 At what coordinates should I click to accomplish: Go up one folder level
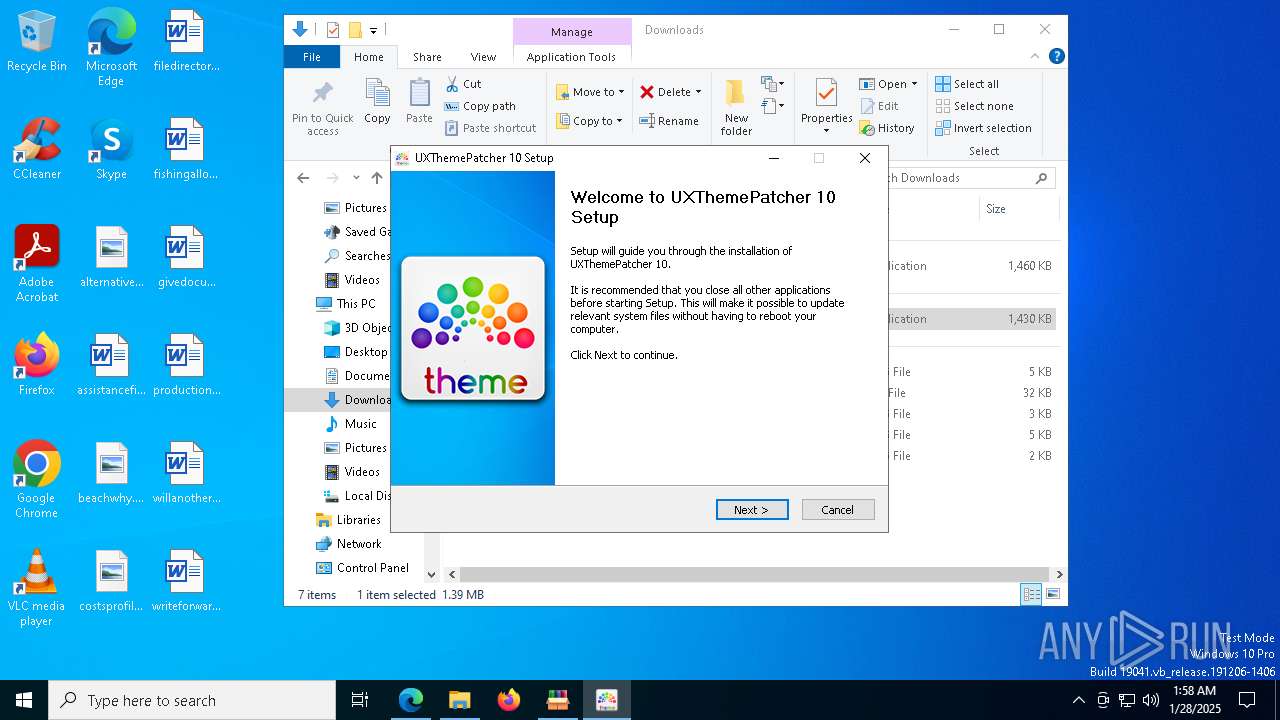377,178
